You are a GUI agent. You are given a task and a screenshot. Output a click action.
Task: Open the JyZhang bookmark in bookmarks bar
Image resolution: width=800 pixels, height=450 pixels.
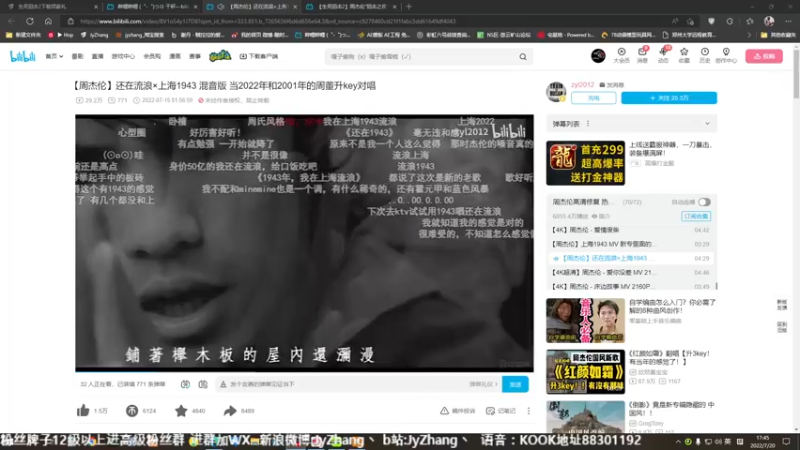(x=94, y=35)
